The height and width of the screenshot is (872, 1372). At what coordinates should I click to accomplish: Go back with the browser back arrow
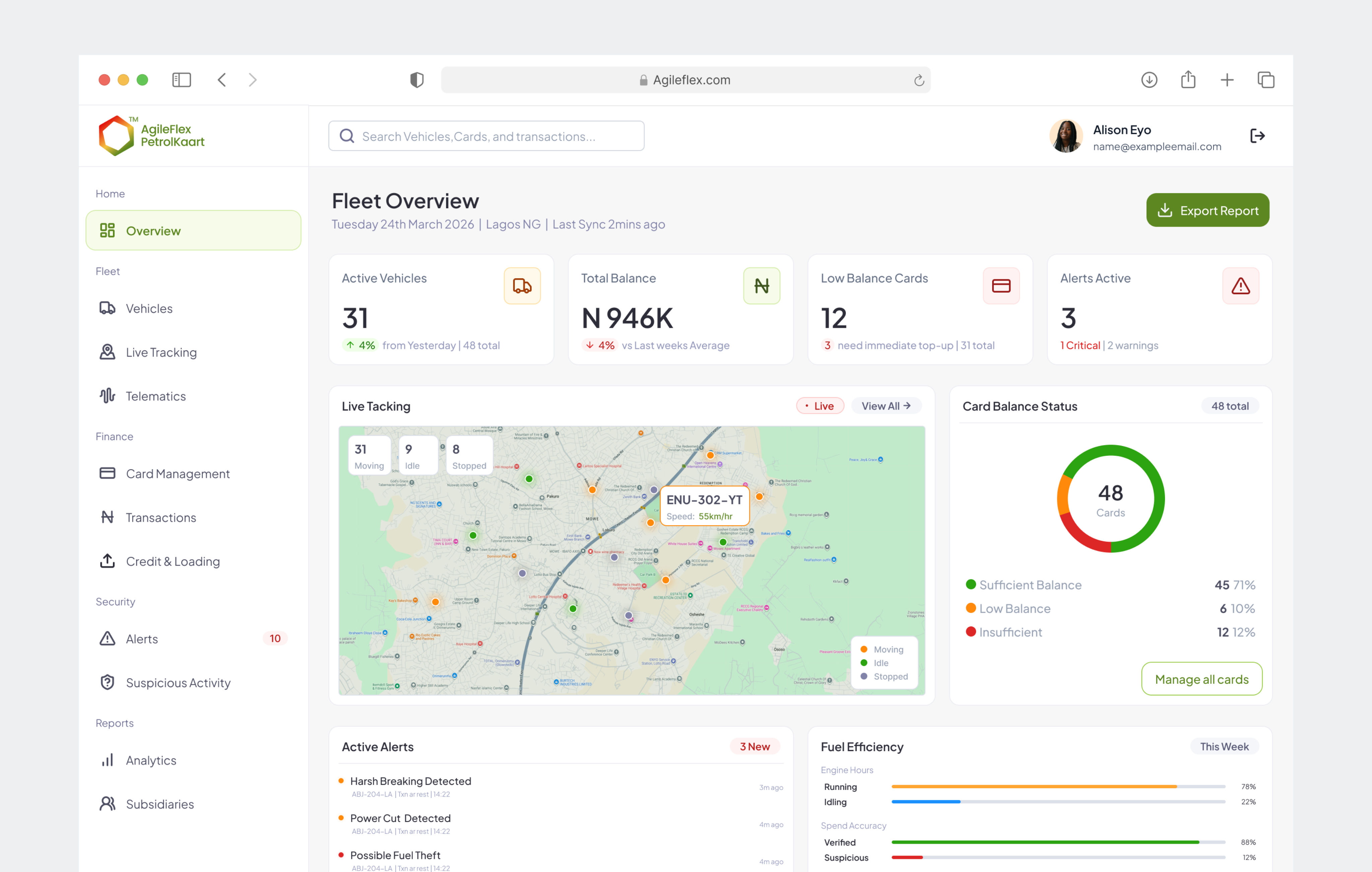pos(222,80)
